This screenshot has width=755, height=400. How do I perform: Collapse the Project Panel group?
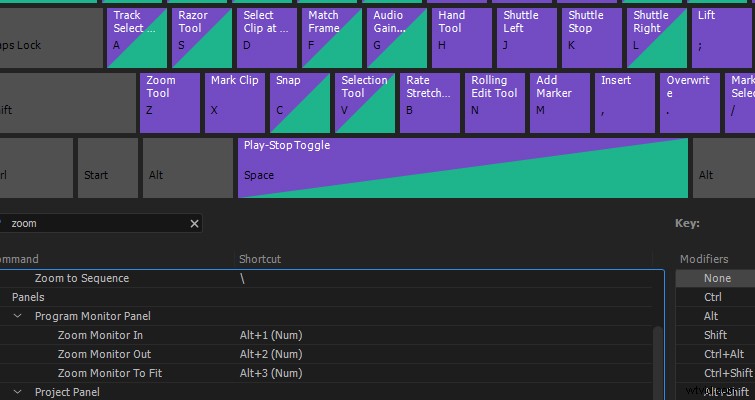coord(18,392)
